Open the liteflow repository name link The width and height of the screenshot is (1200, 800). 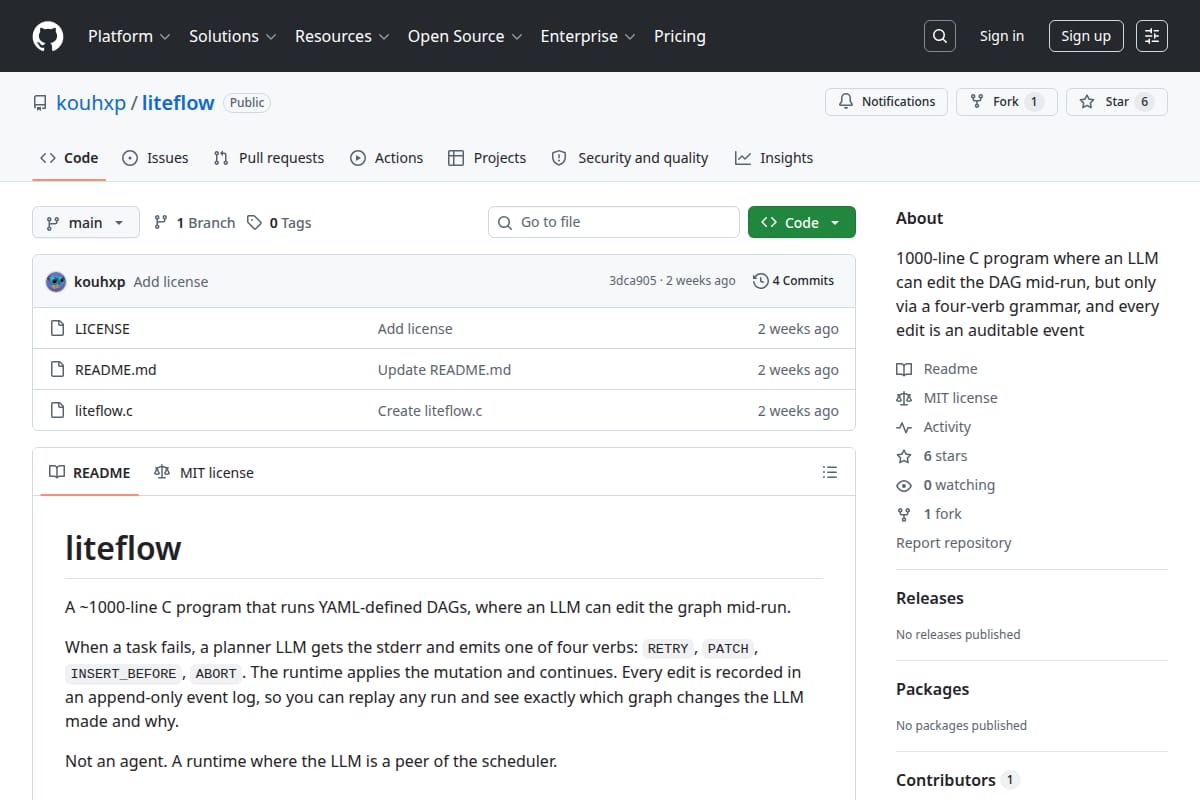[x=178, y=103]
